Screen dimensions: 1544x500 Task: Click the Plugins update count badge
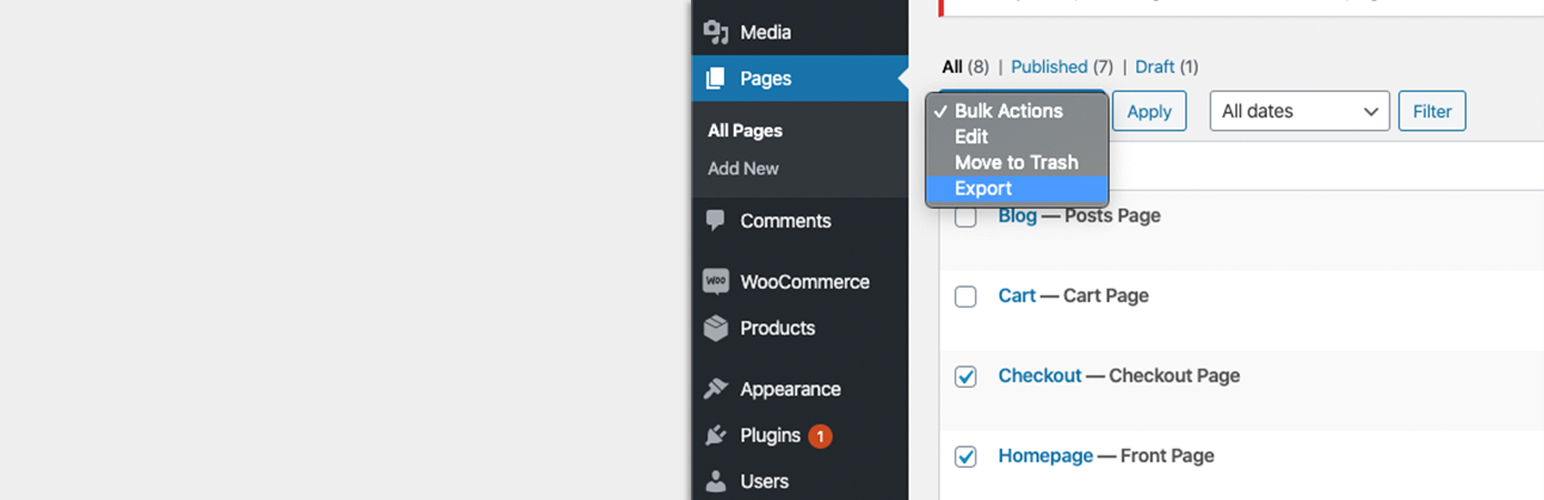coord(820,436)
